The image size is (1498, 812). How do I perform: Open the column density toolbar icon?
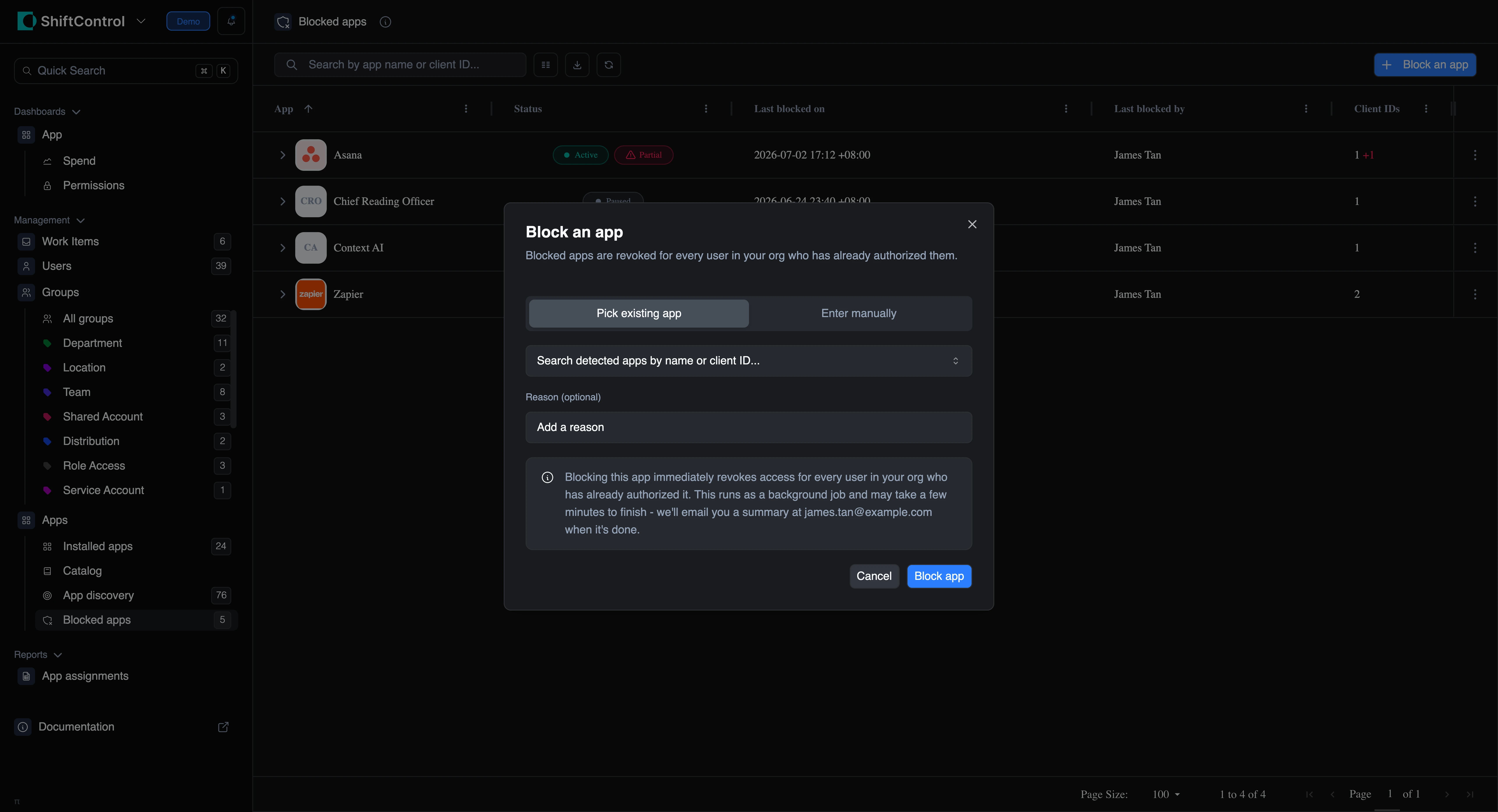546,65
